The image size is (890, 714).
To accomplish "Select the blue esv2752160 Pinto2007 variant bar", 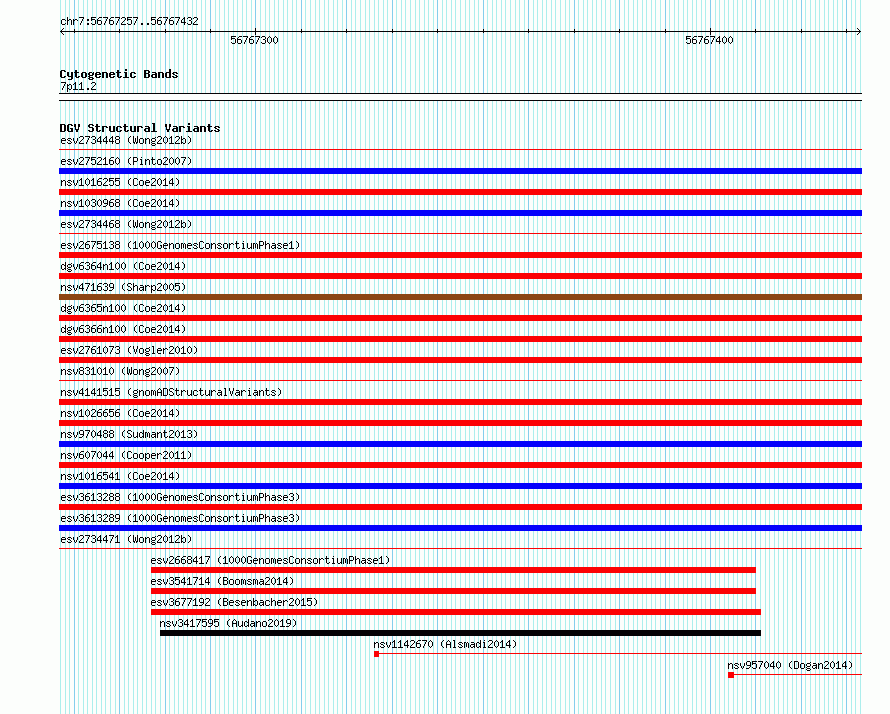I will (x=460, y=171).
